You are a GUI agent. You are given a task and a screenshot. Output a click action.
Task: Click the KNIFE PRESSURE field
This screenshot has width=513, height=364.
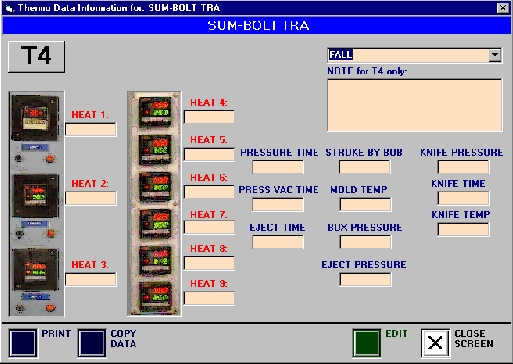(x=463, y=167)
